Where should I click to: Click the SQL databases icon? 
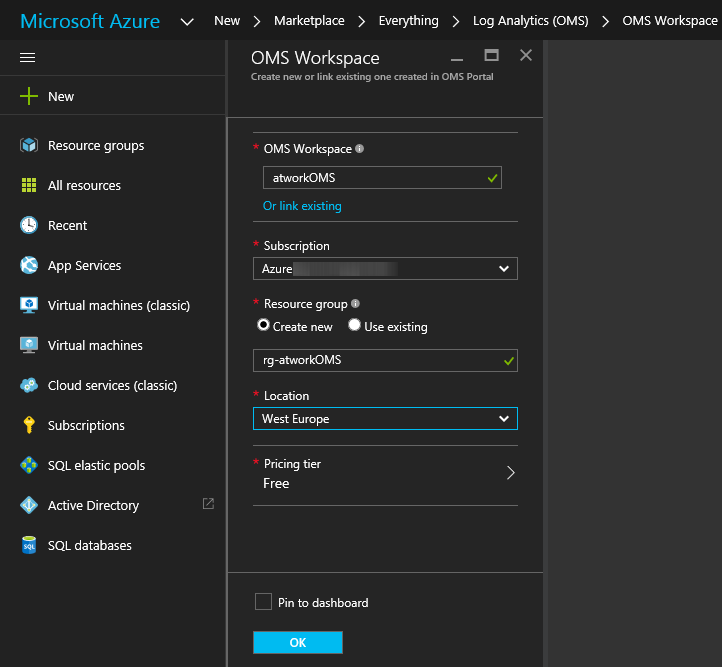pos(29,546)
